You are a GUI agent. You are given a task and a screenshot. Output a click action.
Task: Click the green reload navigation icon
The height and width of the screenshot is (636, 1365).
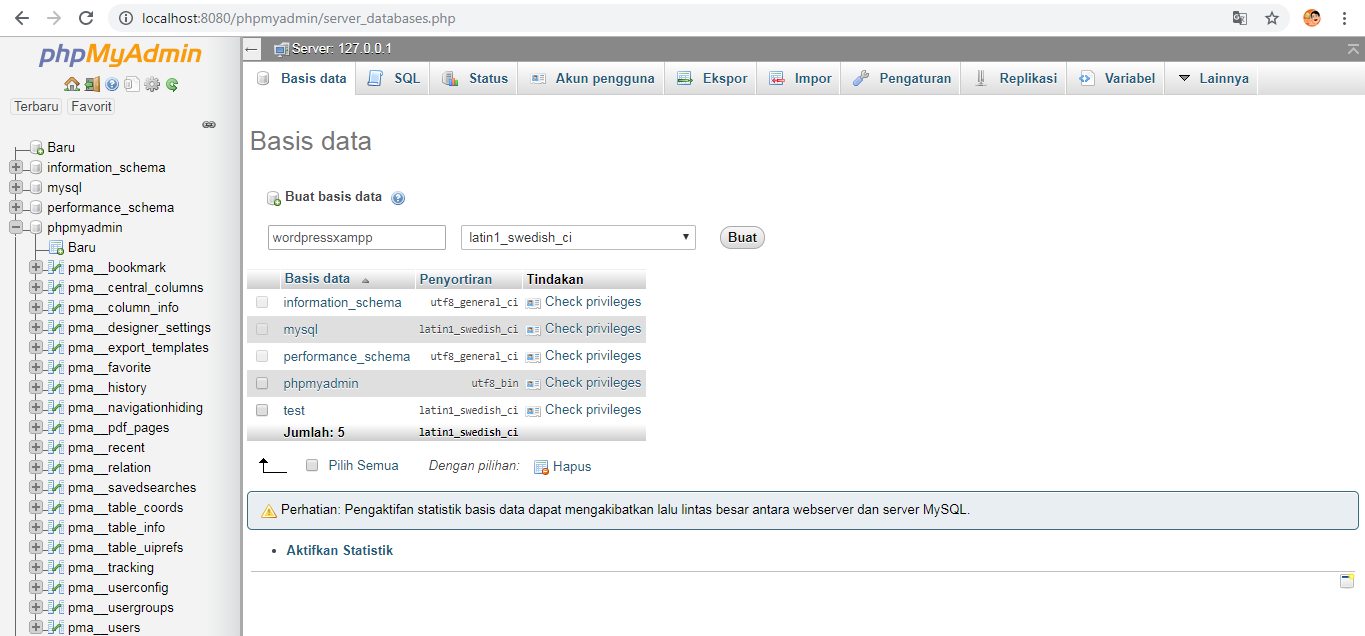point(172,85)
